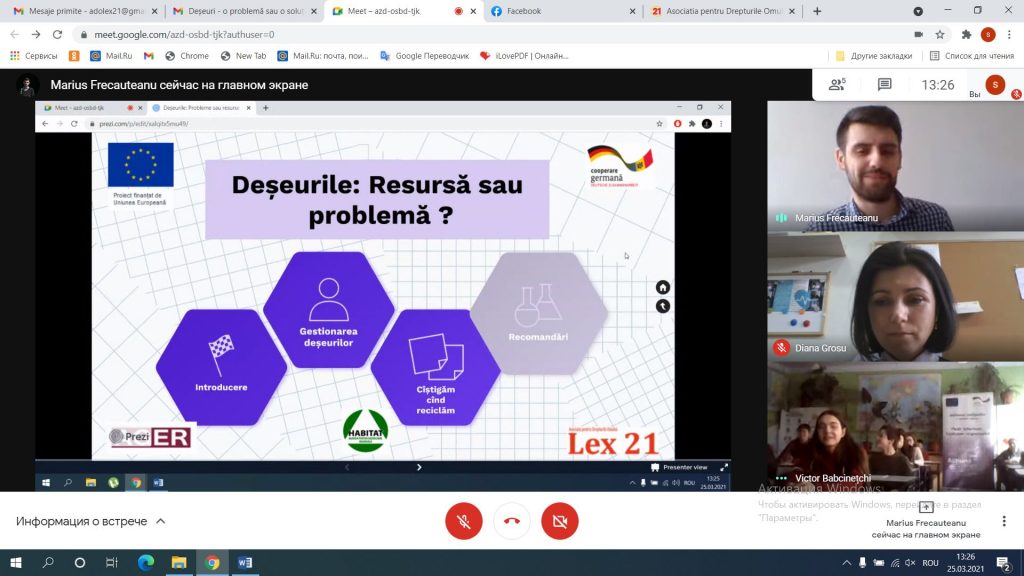
Task: Reload the Meet page
Action: [x=57, y=34]
